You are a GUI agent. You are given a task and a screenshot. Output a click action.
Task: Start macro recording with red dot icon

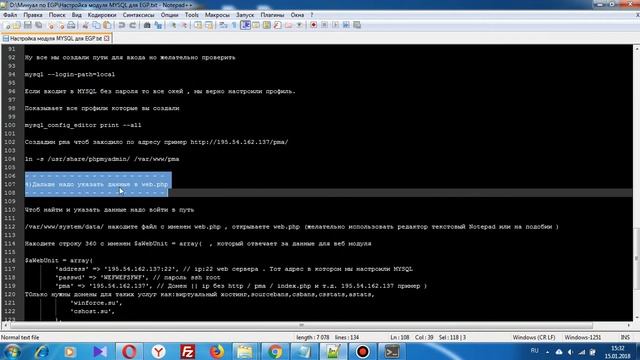[x=313, y=25]
